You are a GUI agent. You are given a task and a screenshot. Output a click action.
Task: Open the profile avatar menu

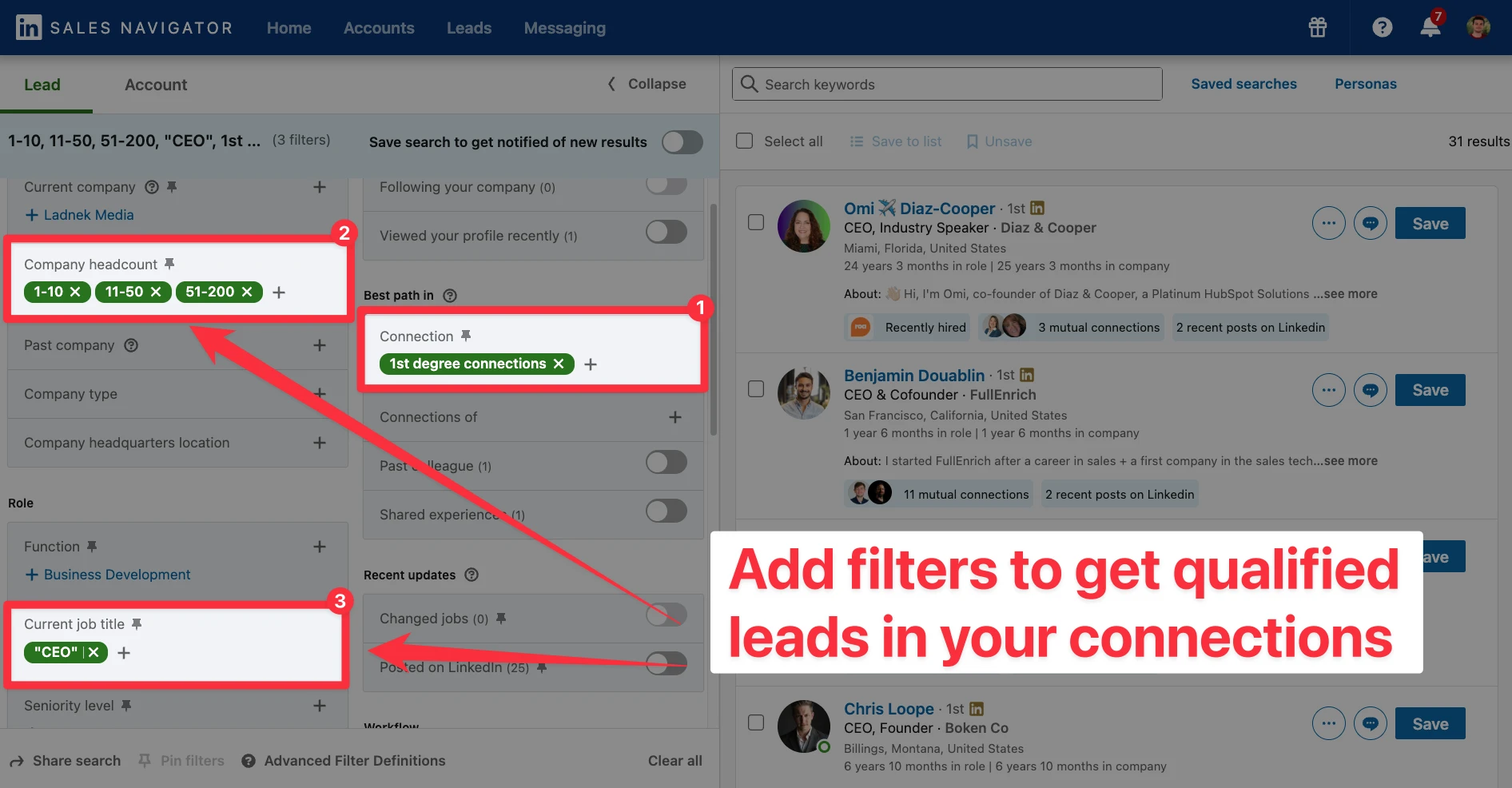tap(1478, 27)
